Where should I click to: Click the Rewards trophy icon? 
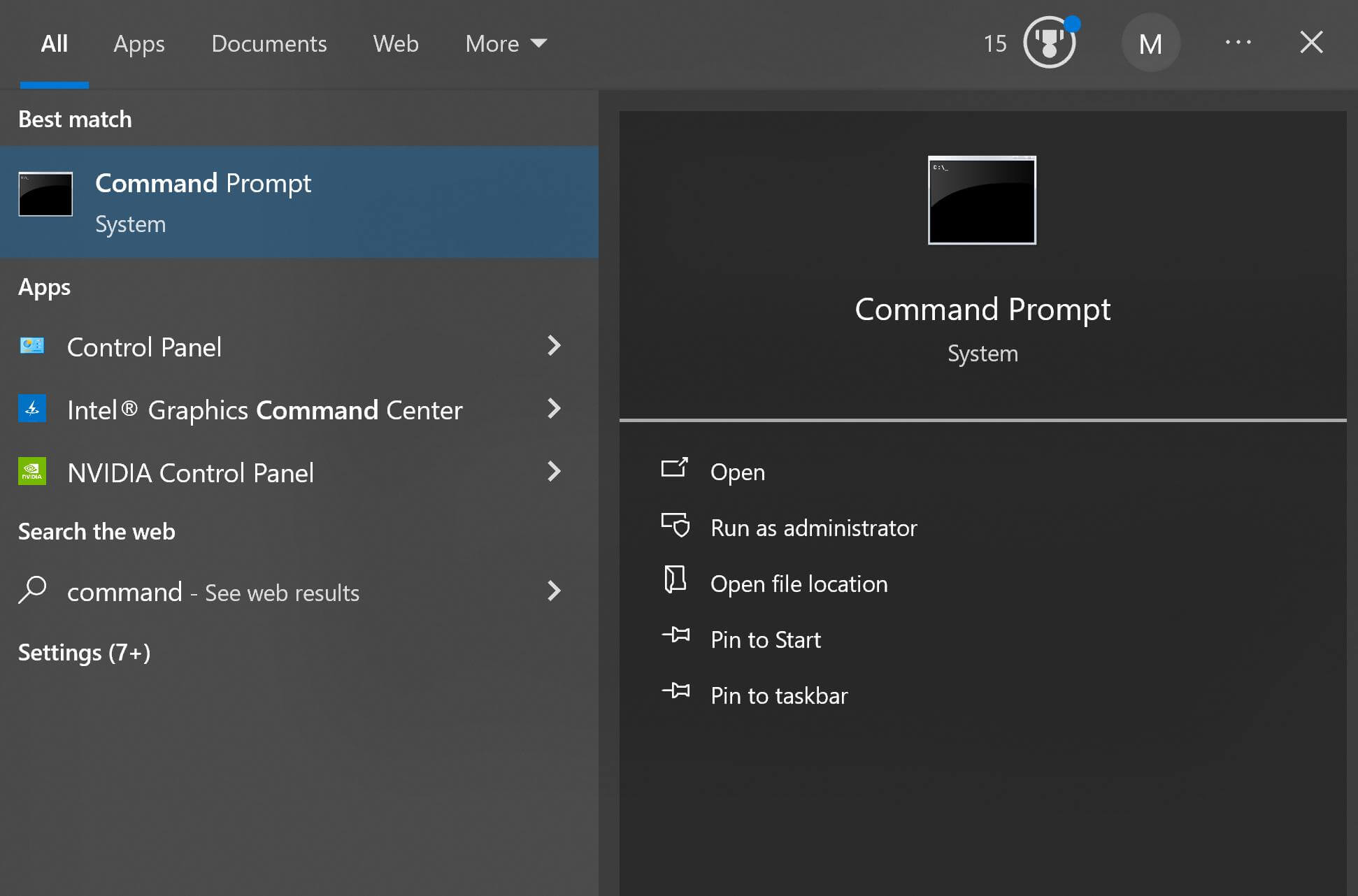1048,43
